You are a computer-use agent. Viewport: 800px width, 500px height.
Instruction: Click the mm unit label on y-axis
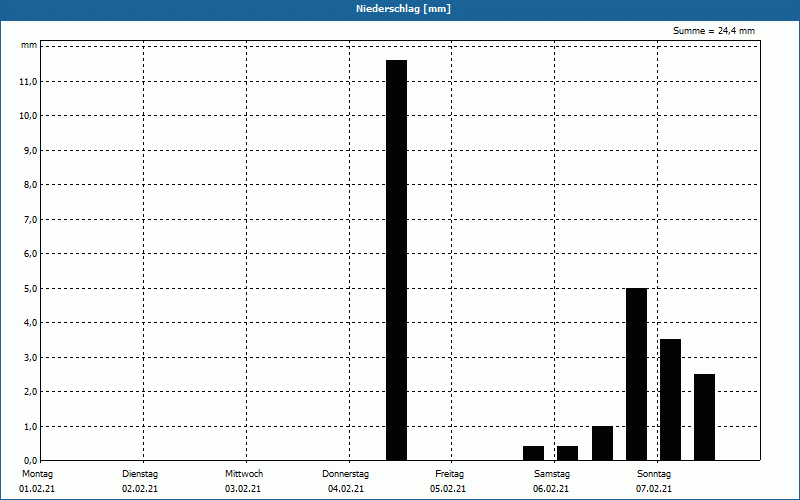pos(29,45)
